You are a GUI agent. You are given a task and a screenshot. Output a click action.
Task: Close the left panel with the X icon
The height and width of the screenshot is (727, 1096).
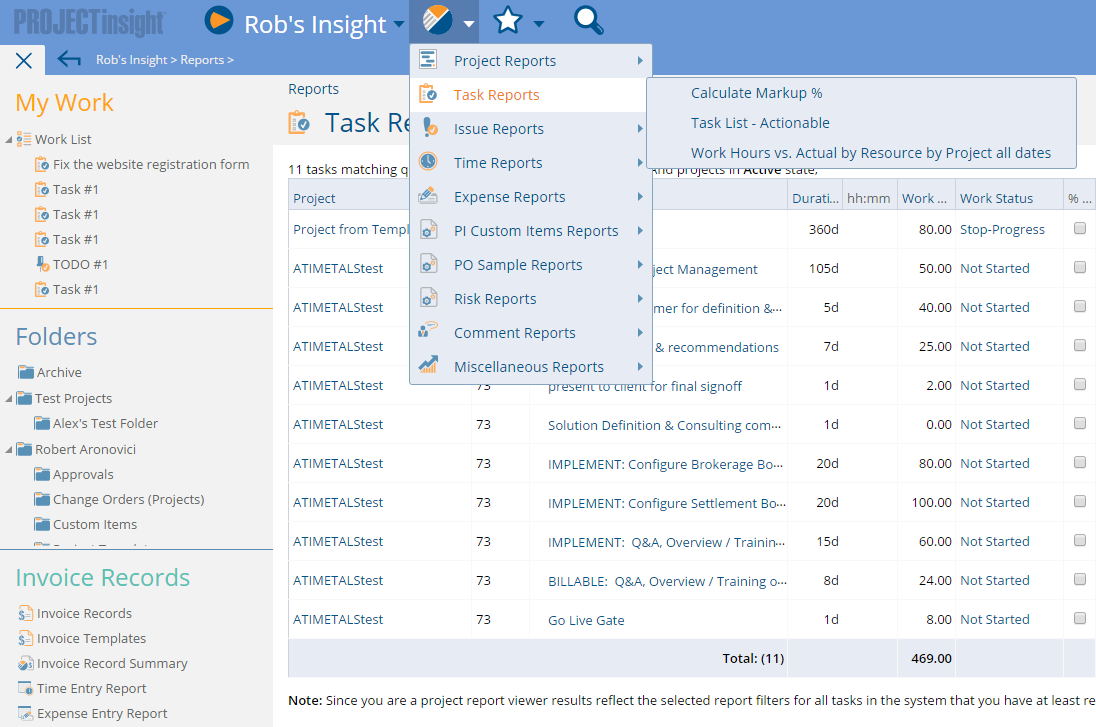[24, 61]
